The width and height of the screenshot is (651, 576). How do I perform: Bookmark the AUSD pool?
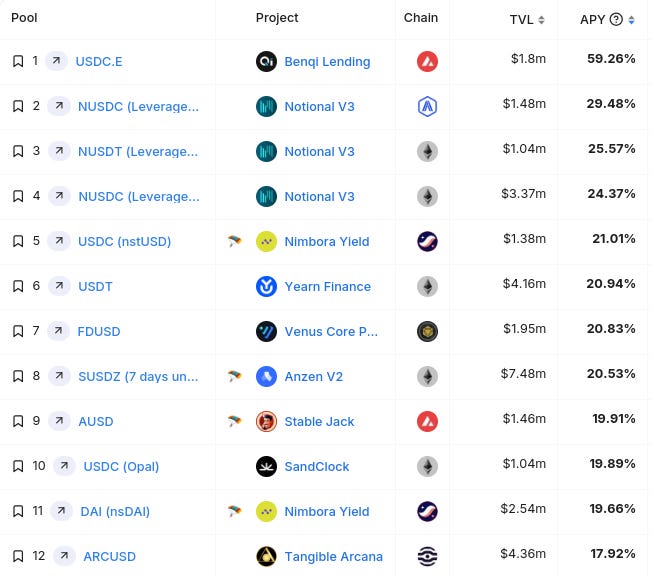tap(18, 421)
